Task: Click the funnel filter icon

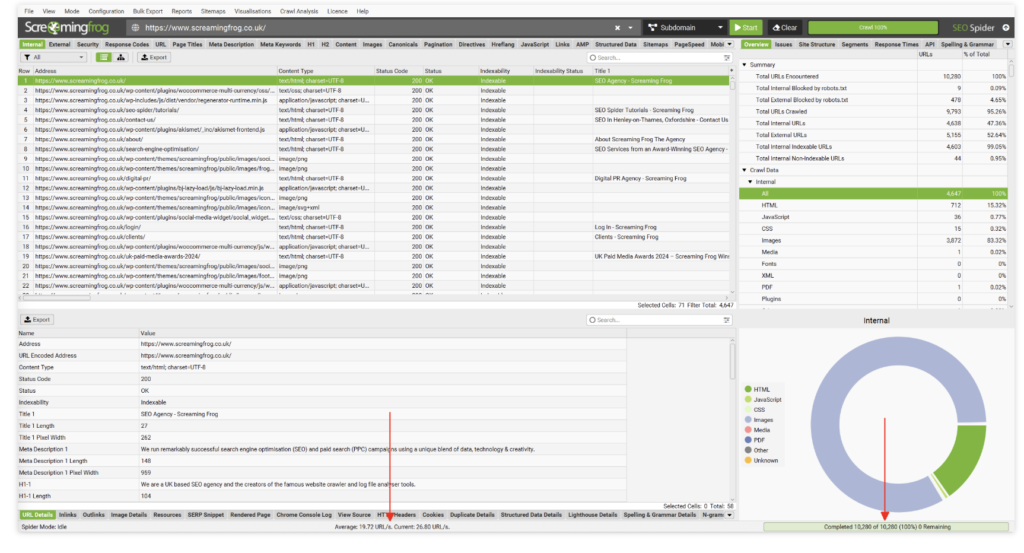Action: [27, 57]
